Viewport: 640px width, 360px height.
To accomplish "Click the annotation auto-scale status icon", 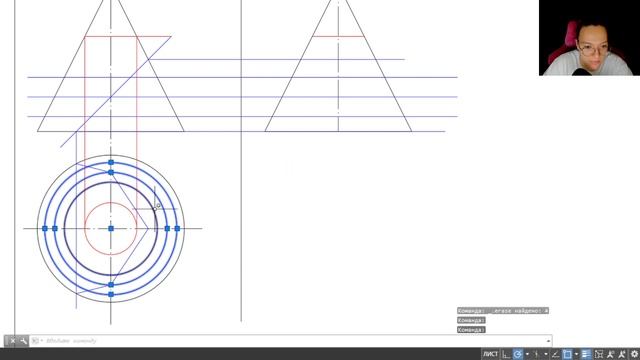I will pyautogui.click(x=622, y=354).
